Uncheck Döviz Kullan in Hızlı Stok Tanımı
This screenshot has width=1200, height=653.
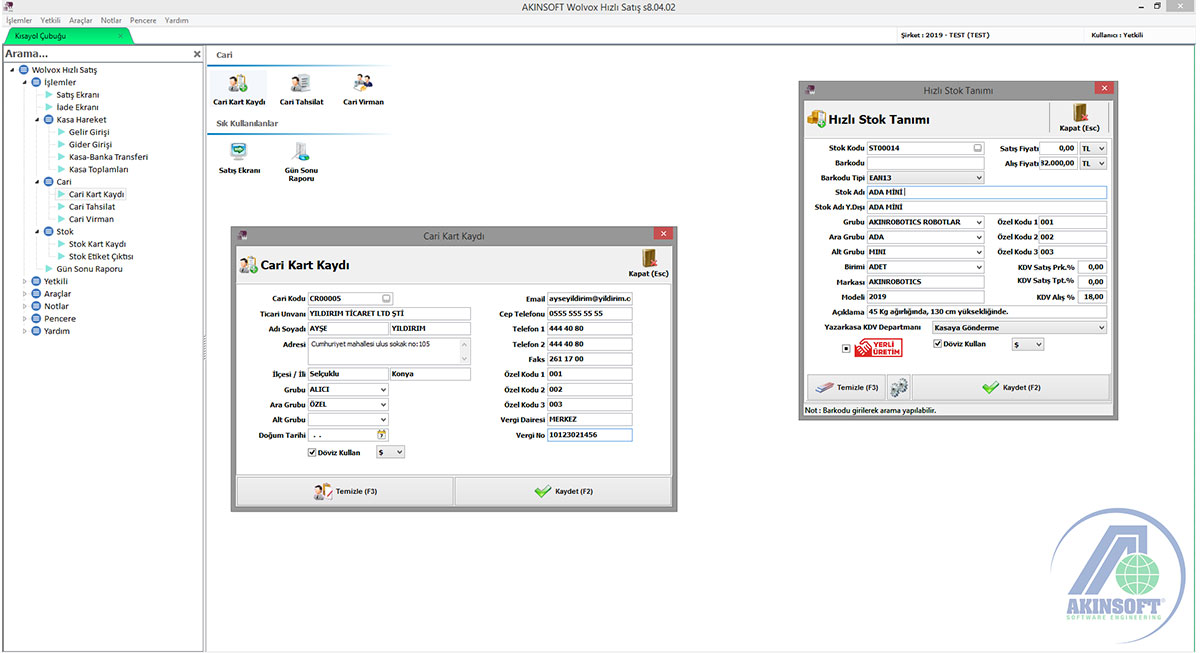click(937, 344)
